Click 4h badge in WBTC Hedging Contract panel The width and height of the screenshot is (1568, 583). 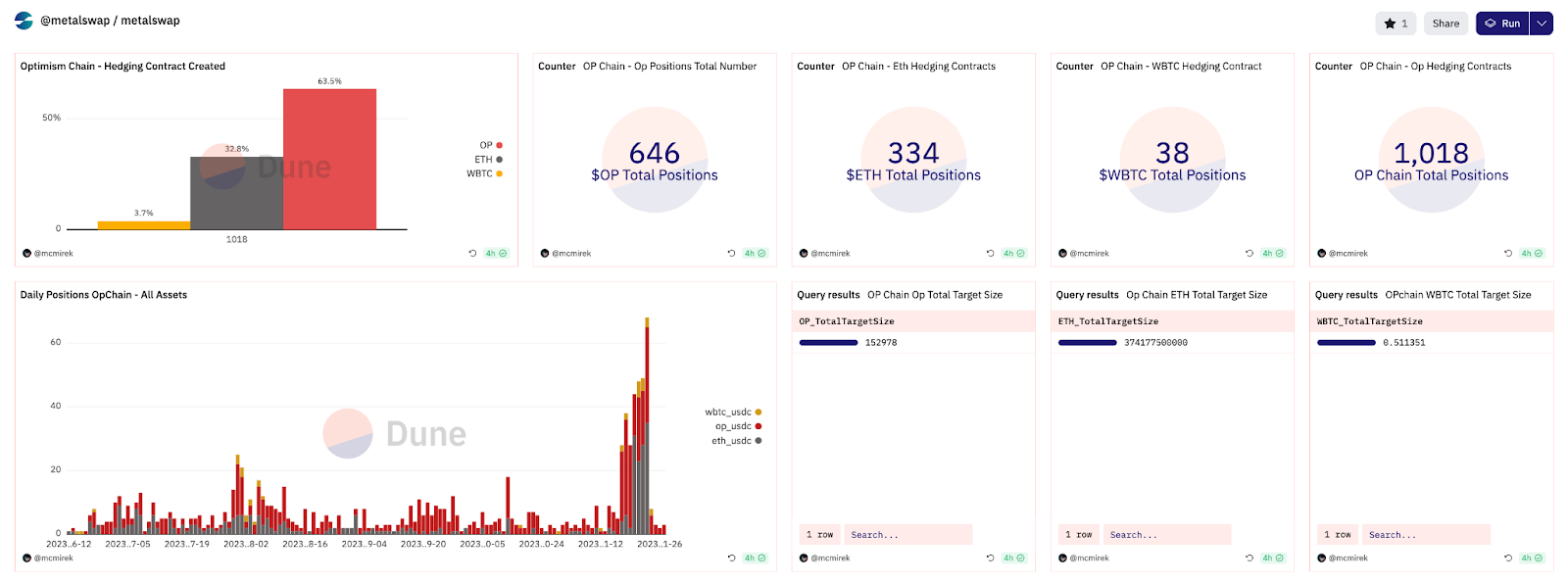1272,254
